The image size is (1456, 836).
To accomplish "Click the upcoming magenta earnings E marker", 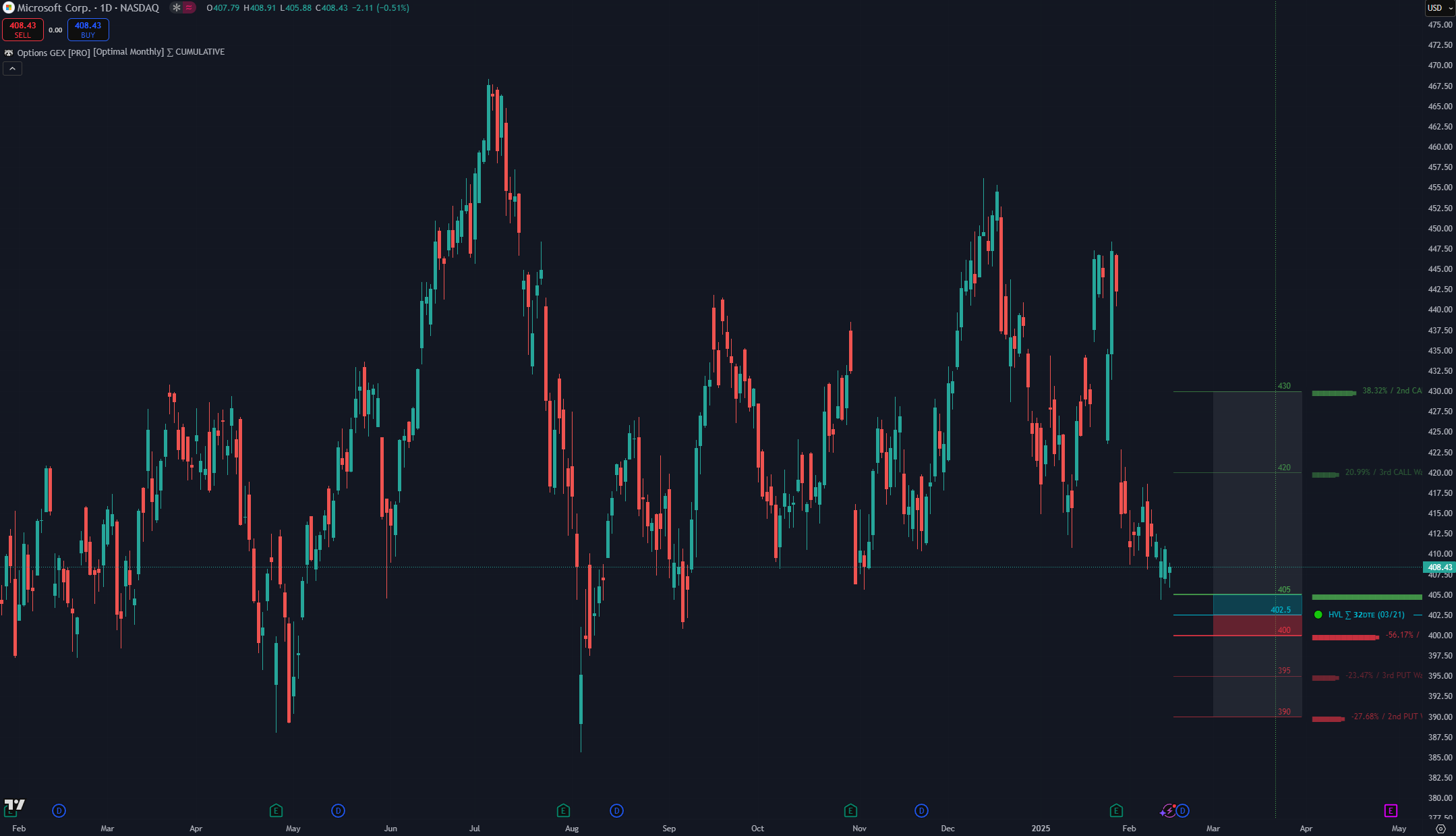I will tap(1391, 810).
